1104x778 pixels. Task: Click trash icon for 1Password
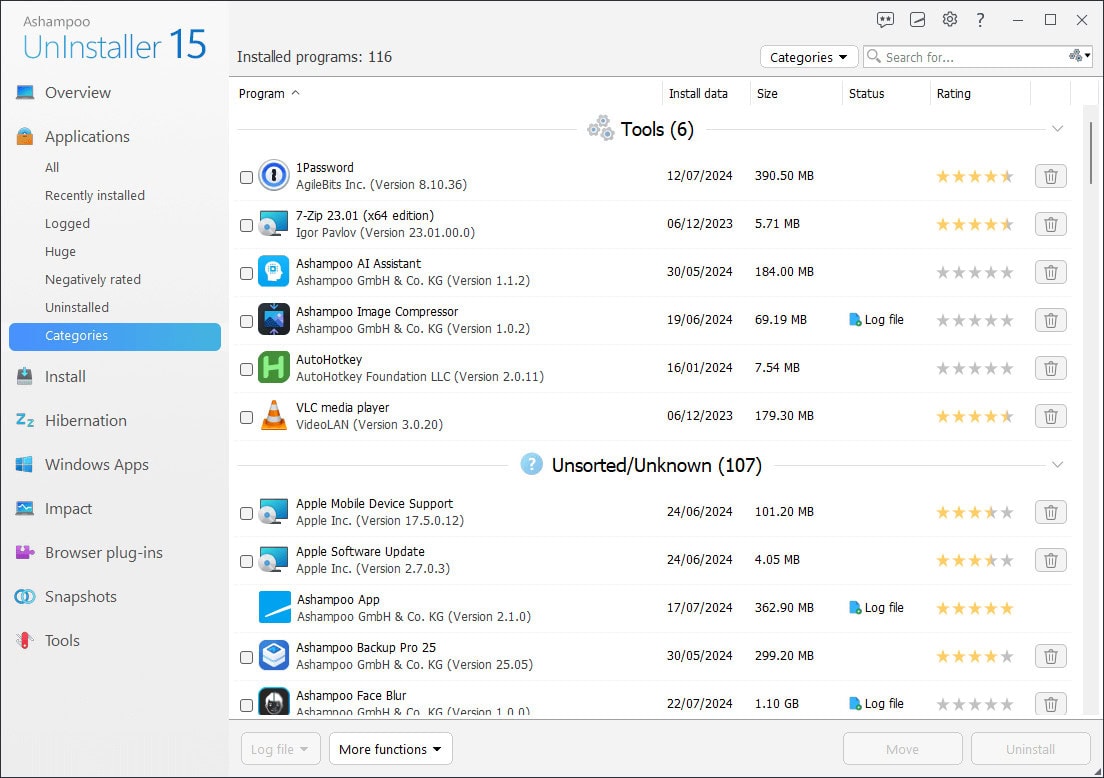point(1050,176)
